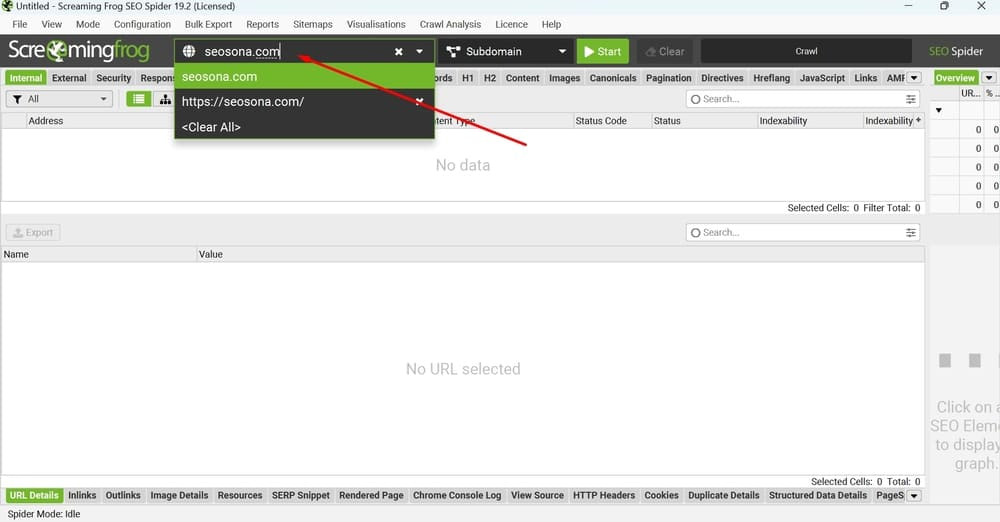Select the Overview tab in right panel
Screen dimensions: 1000x522
[x=955, y=78]
